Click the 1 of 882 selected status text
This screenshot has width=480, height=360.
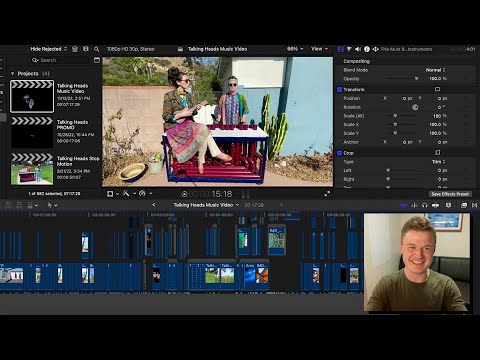click(x=54, y=194)
